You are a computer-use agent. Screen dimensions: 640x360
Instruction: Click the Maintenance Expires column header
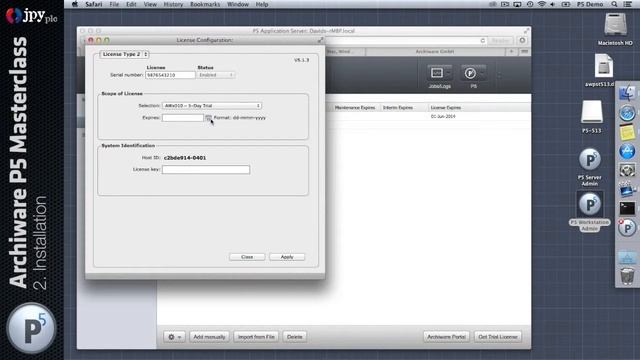[x=355, y=108]
